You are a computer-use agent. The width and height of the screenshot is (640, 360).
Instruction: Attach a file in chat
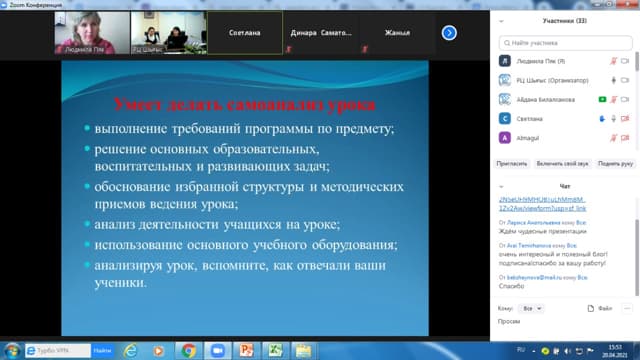[x=600, y=309]
